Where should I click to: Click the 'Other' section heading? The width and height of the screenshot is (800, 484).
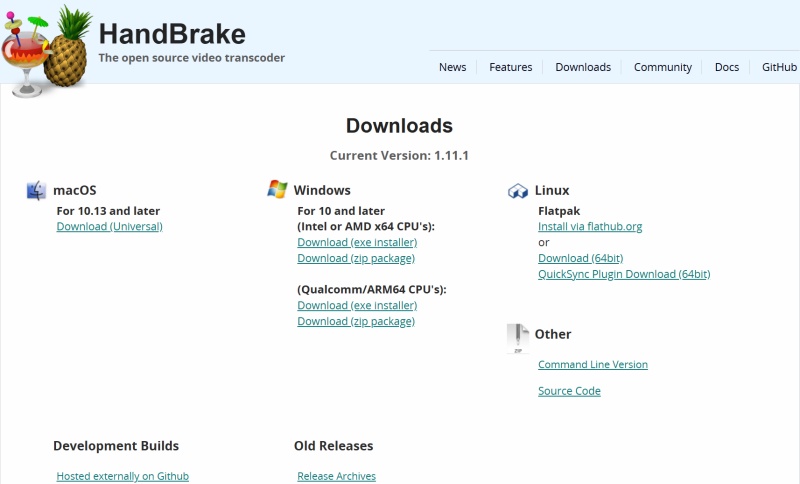tap(553, 334)
